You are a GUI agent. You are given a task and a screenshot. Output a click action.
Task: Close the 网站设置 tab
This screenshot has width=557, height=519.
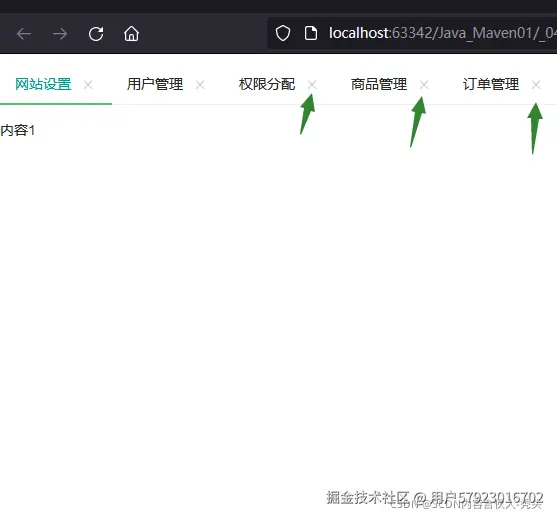tap(88, 85)
